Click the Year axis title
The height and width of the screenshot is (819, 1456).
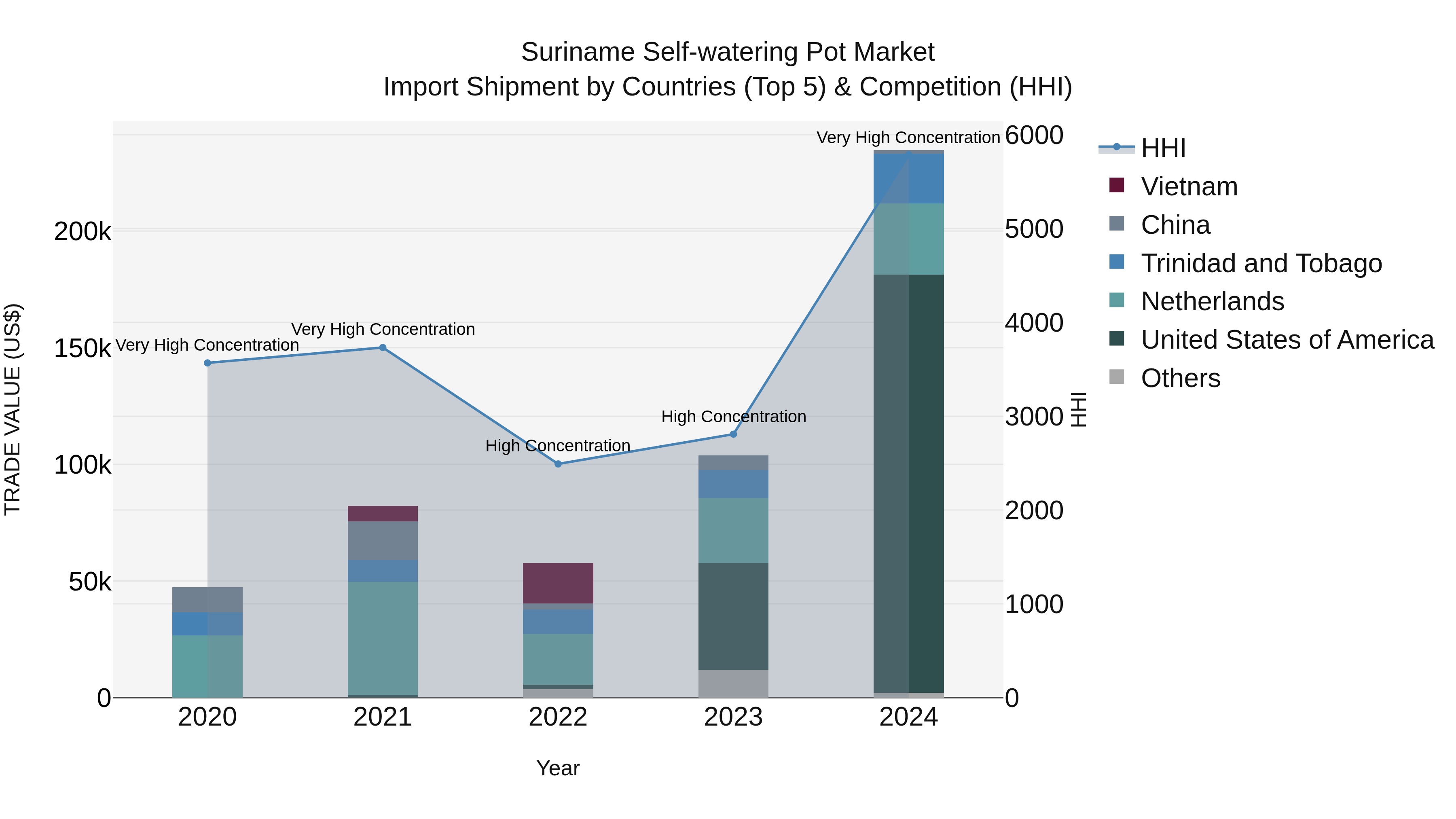click(558, 768)
